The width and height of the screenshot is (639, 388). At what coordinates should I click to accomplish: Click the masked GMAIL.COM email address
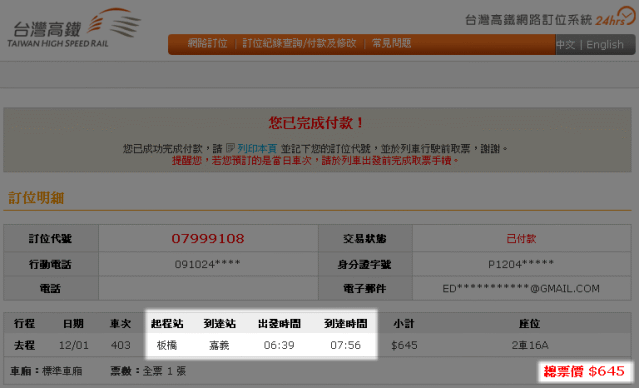[x=521, y=289]
